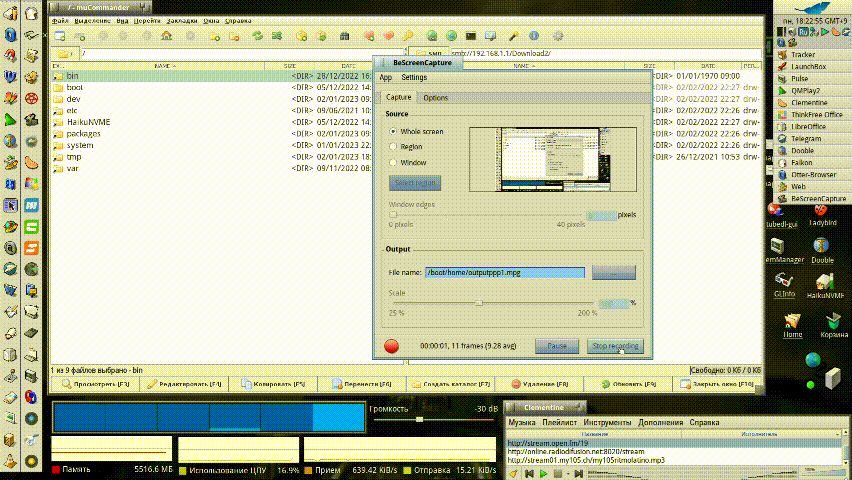Select the Window capture source
This screenshot has width=852, height=480.
[x=393, y=162]
